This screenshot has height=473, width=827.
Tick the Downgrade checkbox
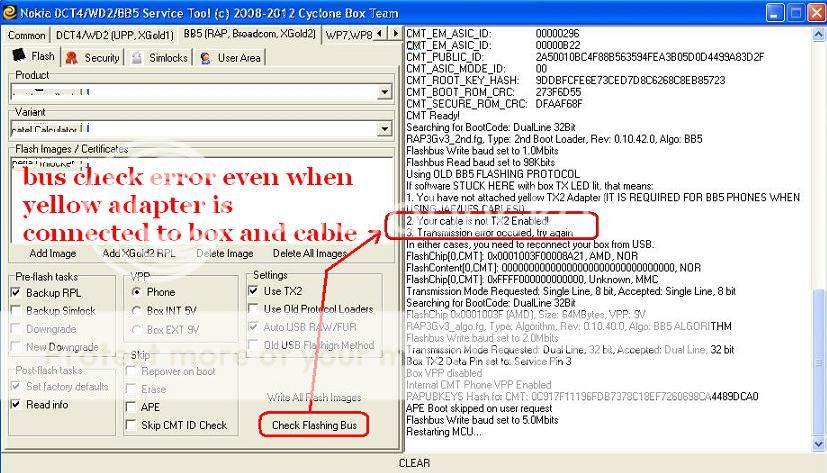(x=16, y=329)
